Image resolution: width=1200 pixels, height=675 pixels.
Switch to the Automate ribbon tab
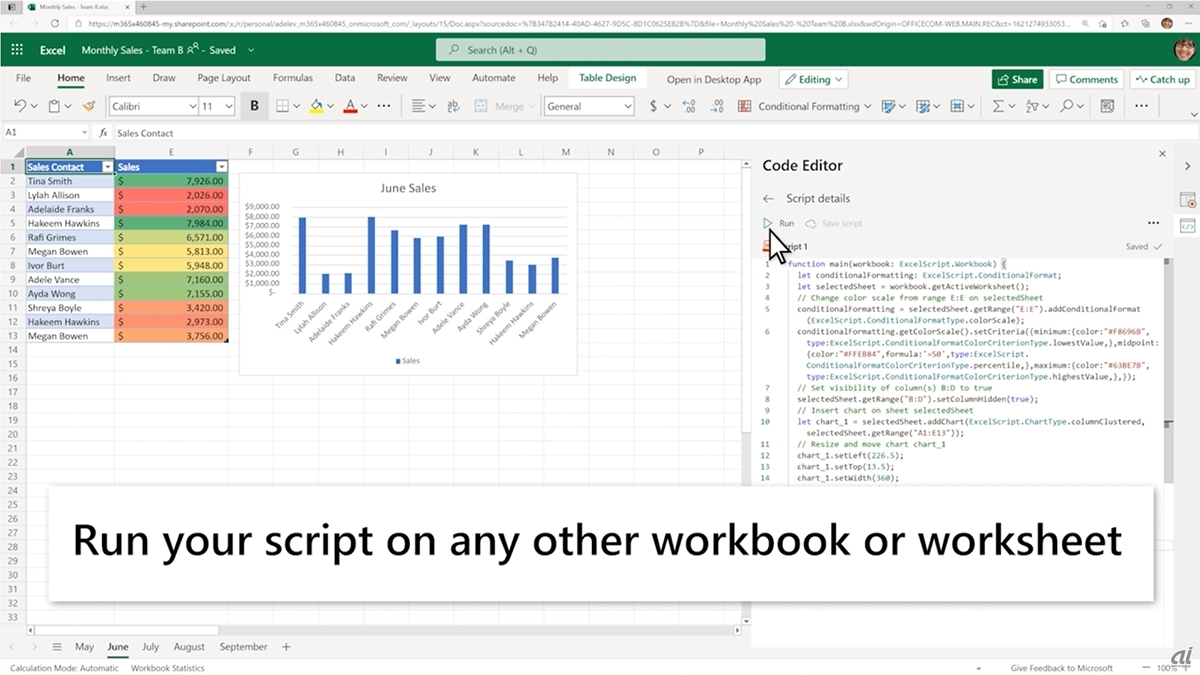coord(493,78)
